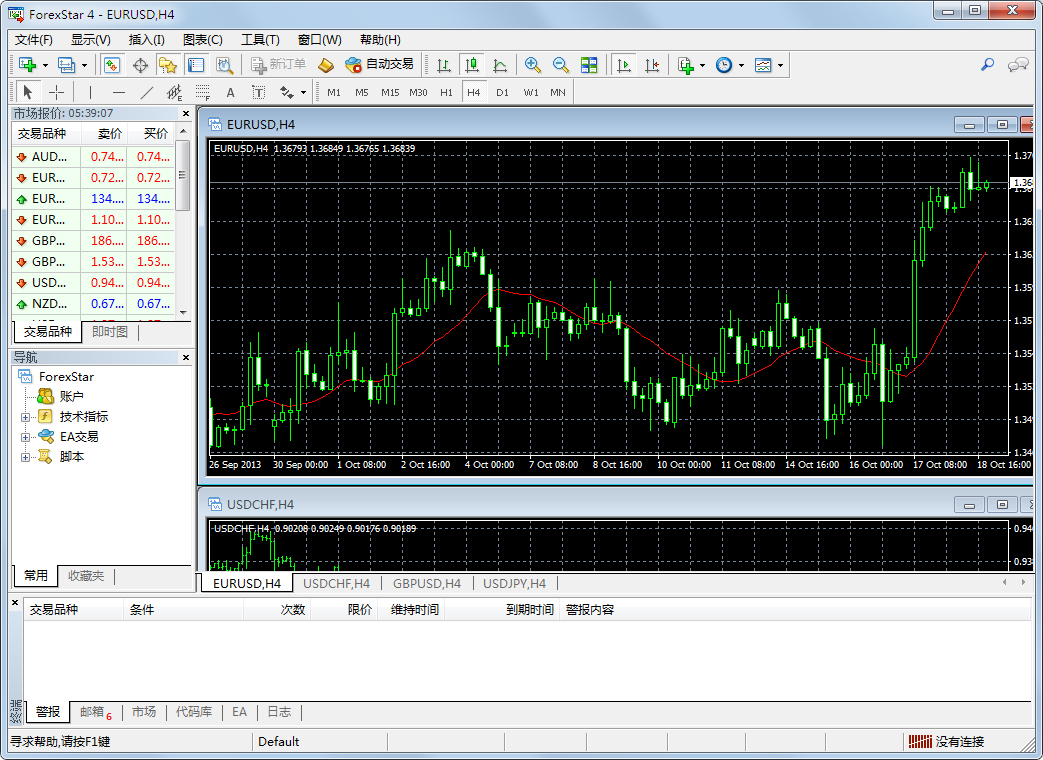Enable the 自动交易 auto trading button
Screen dimensions: 1043x760
[x=385, y=64]
